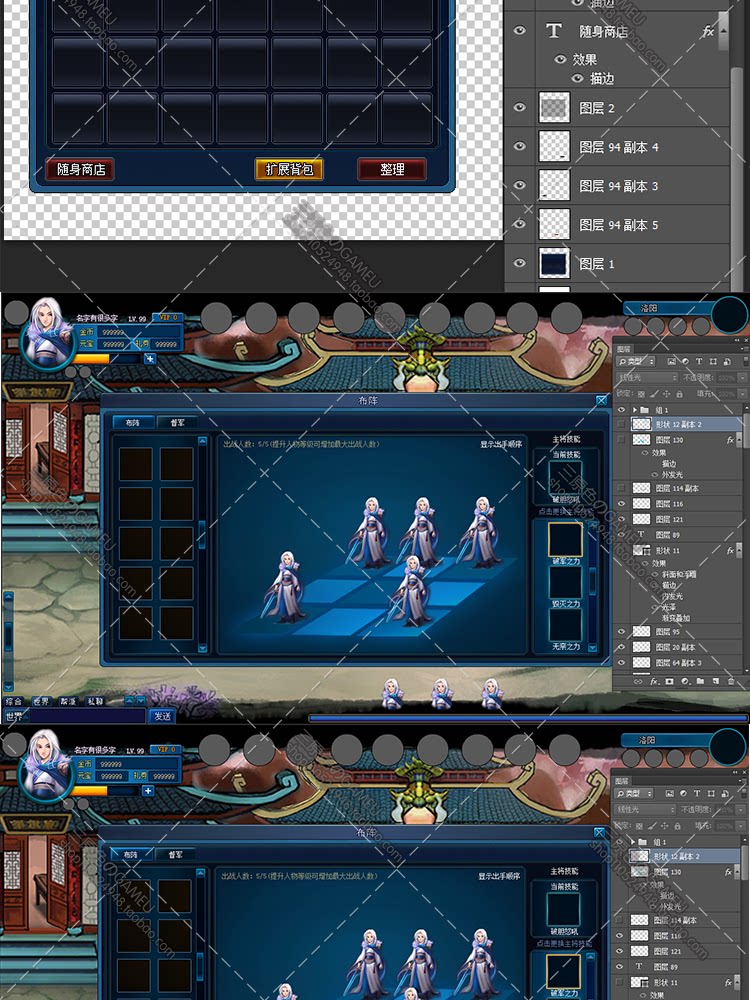Select the 世界 chat tab

[x=41, y=700]
